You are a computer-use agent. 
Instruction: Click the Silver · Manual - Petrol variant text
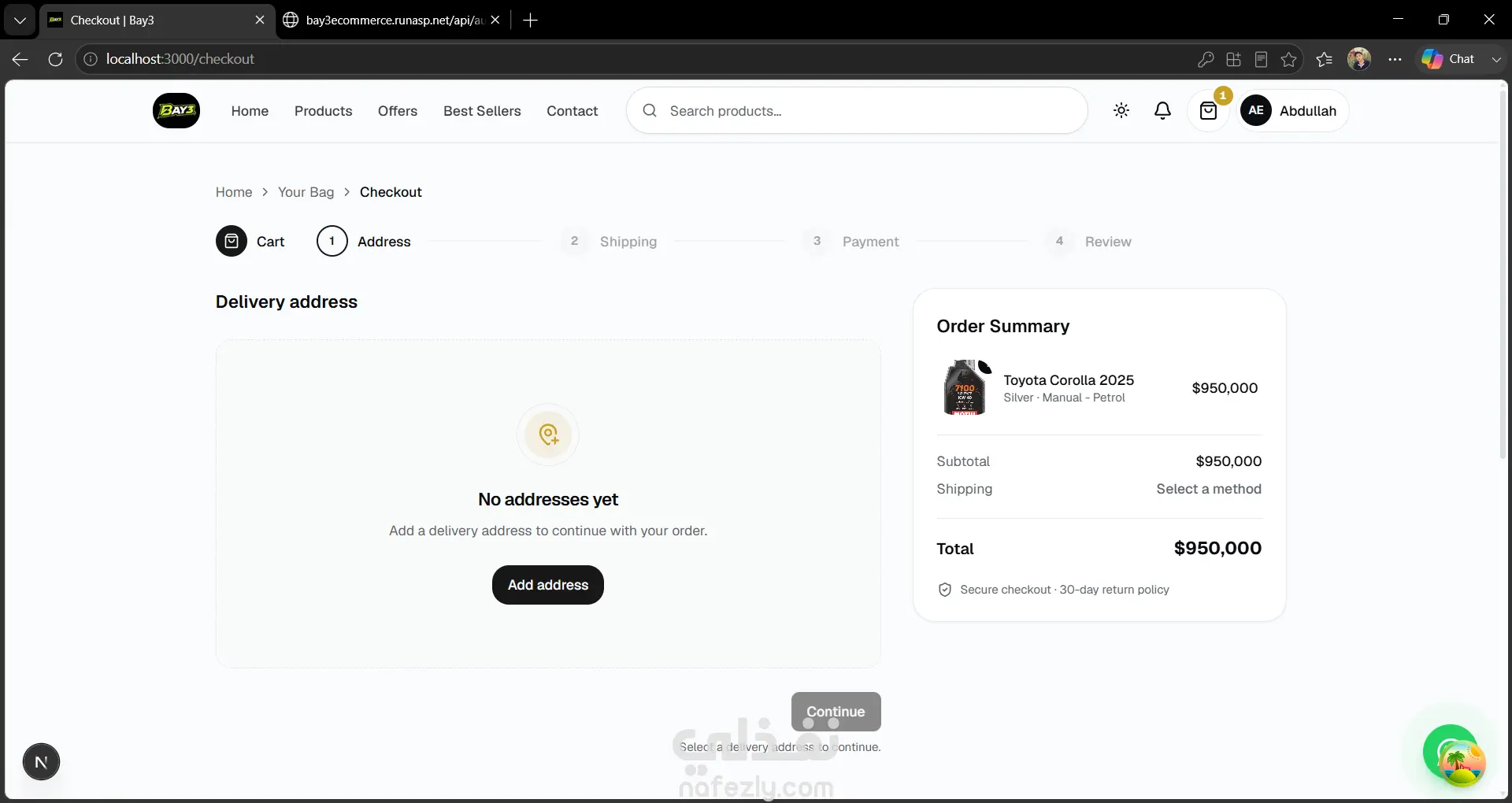(1064, 398)
